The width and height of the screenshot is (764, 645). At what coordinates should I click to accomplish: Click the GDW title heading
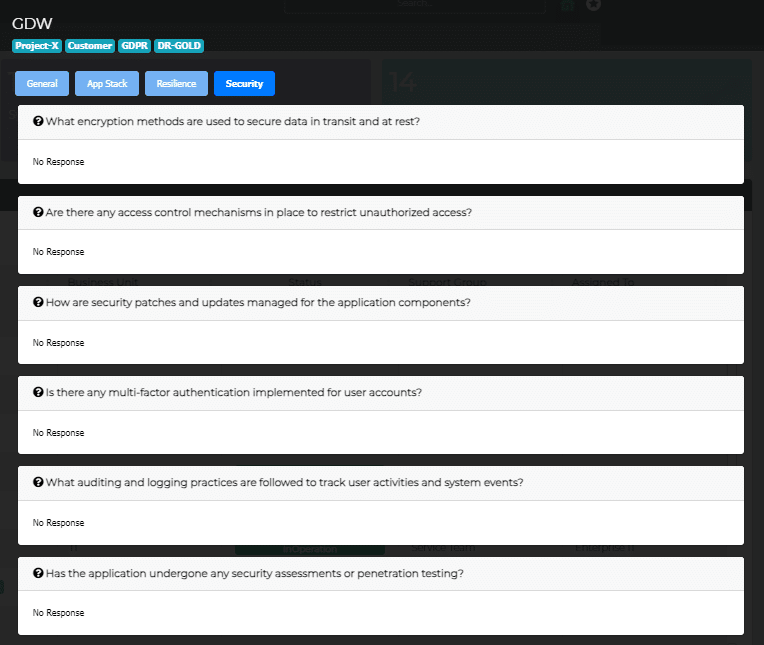click(32, 23)
